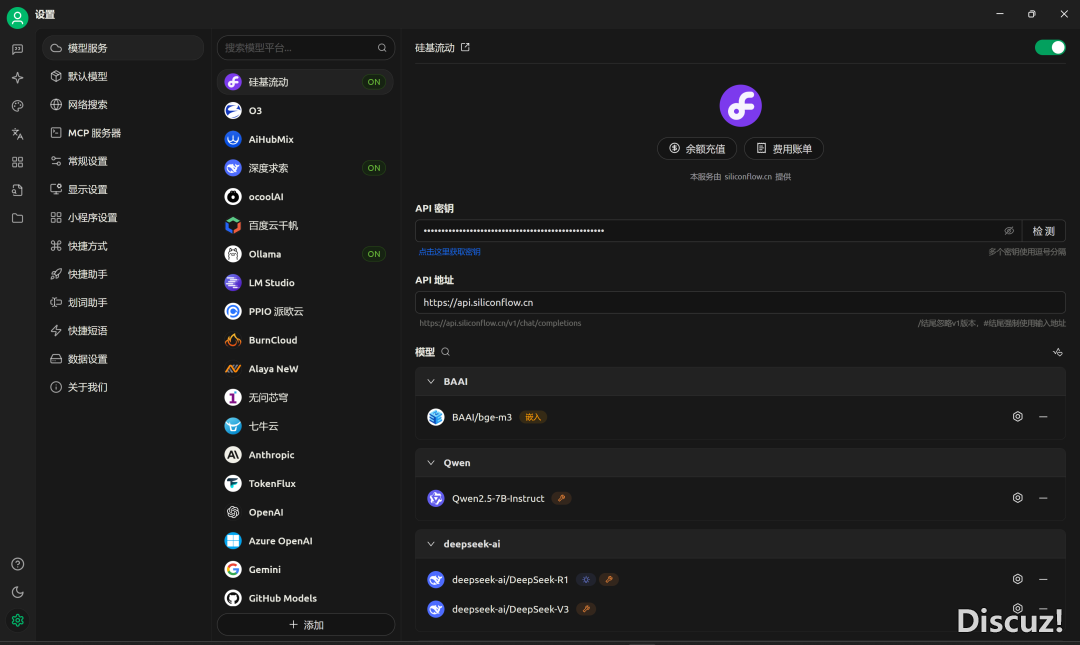Open the knowledge base icon in left sidebar

pos(17,190)
